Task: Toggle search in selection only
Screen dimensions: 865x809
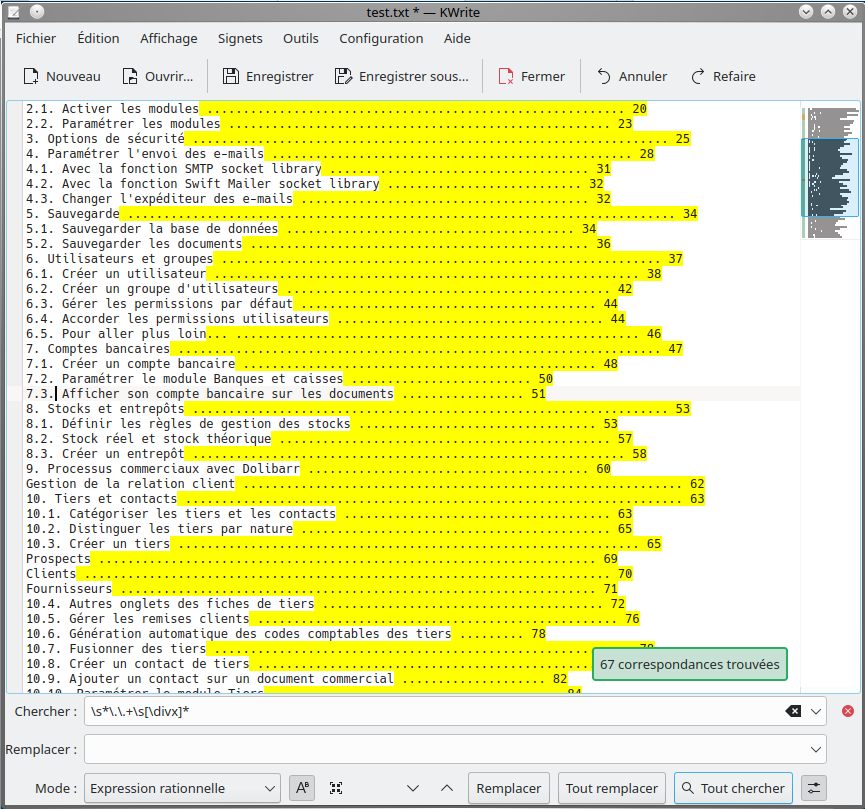Action: click(336, 788)
